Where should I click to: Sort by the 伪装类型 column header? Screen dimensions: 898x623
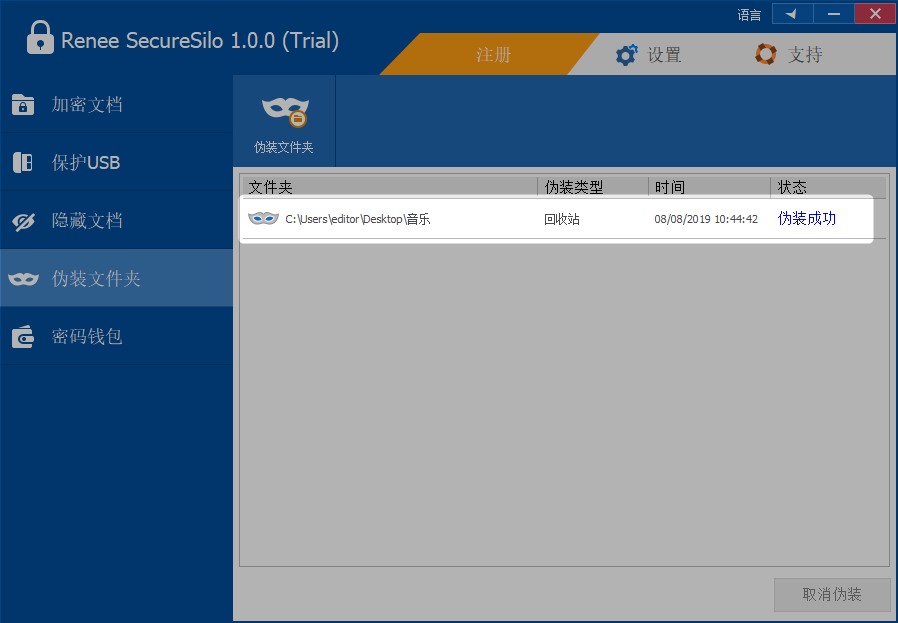(x=593, y=187)
